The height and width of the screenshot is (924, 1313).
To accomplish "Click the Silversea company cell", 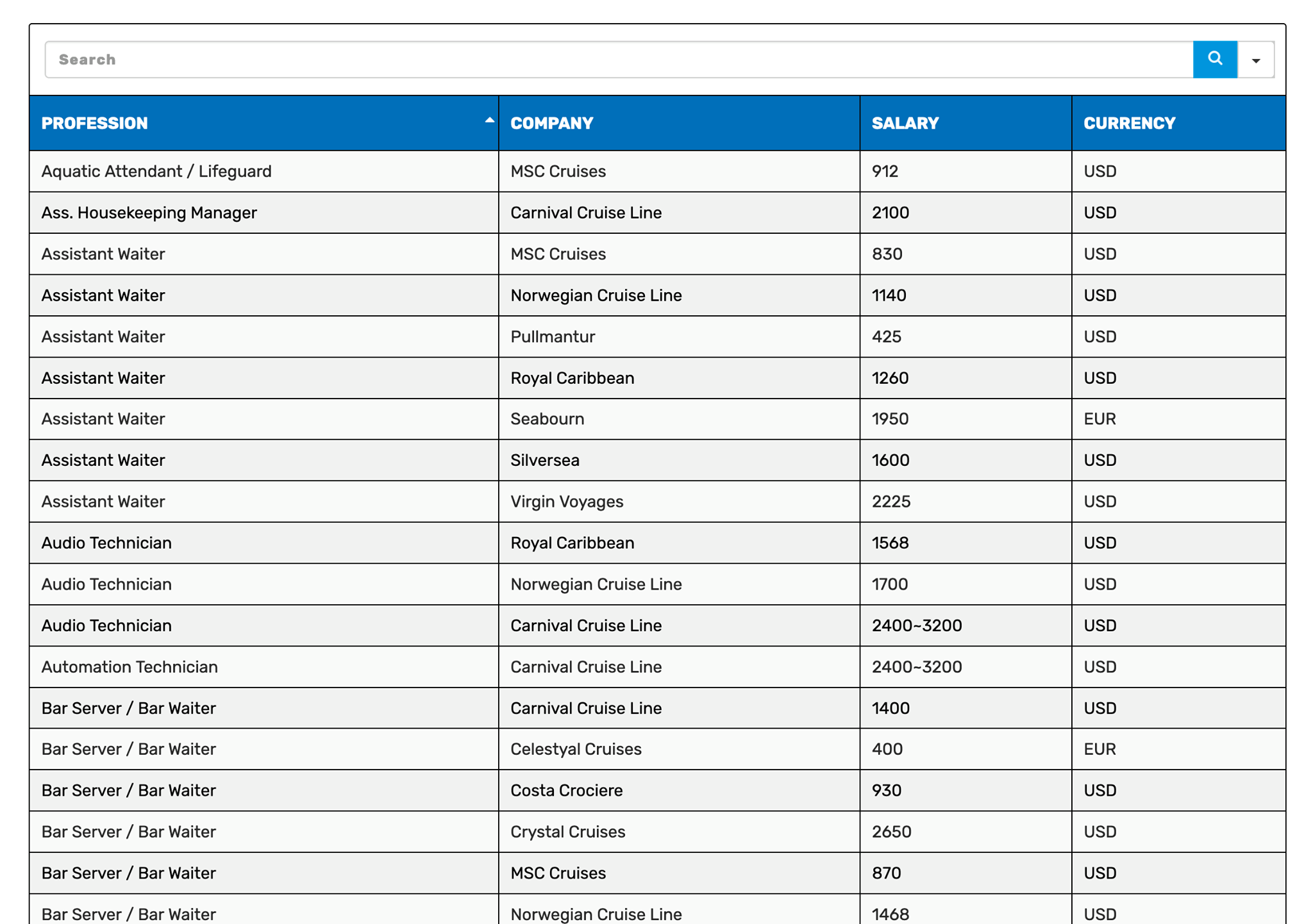I will pyautogui.click(x=679, y=460).
